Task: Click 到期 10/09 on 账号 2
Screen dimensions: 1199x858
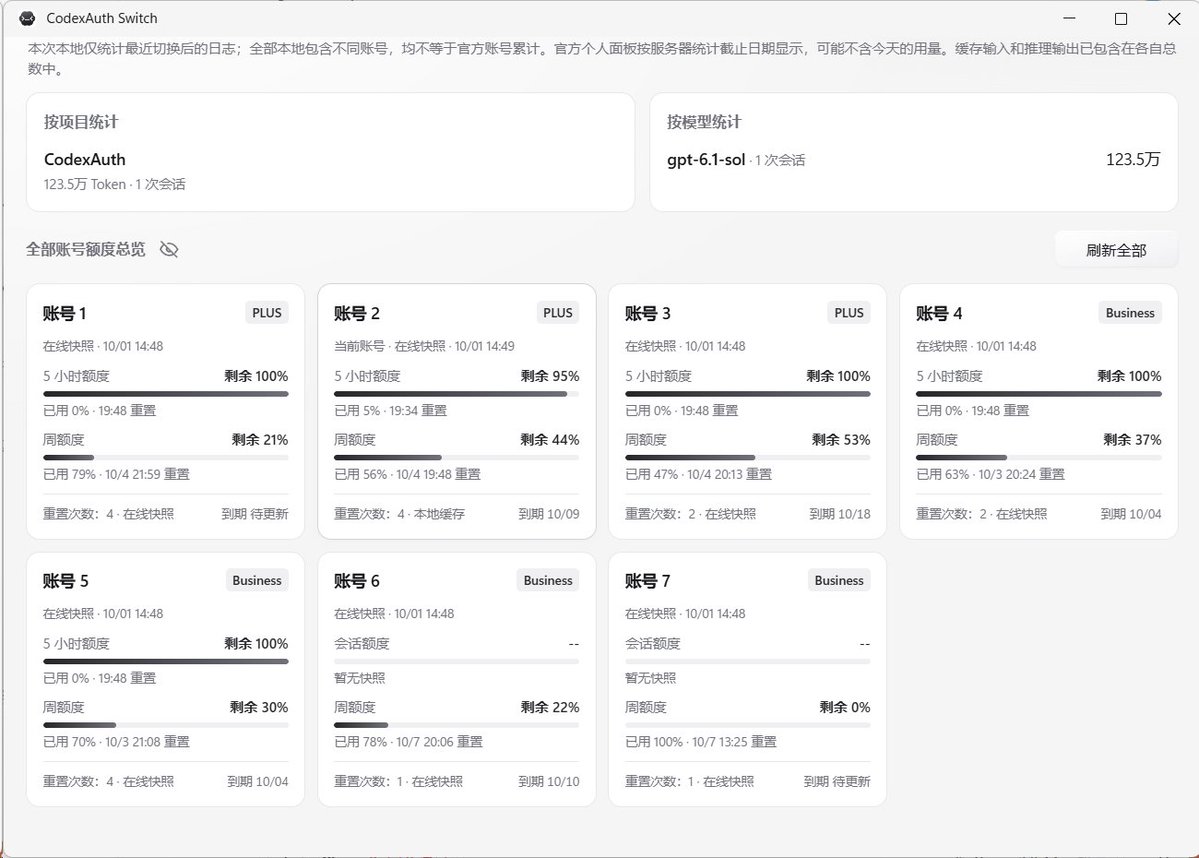Action: point(549,514)
